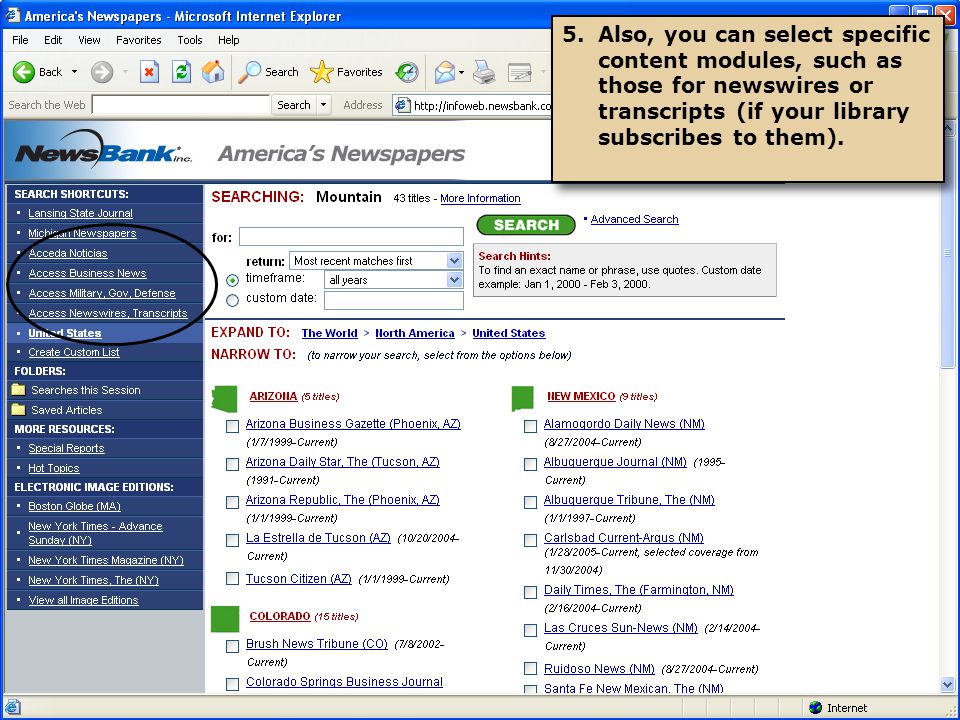This screenshot has height=720, width=960.
Task: Open Favorites star toolbar icon
Action: [x=321, y=72]
